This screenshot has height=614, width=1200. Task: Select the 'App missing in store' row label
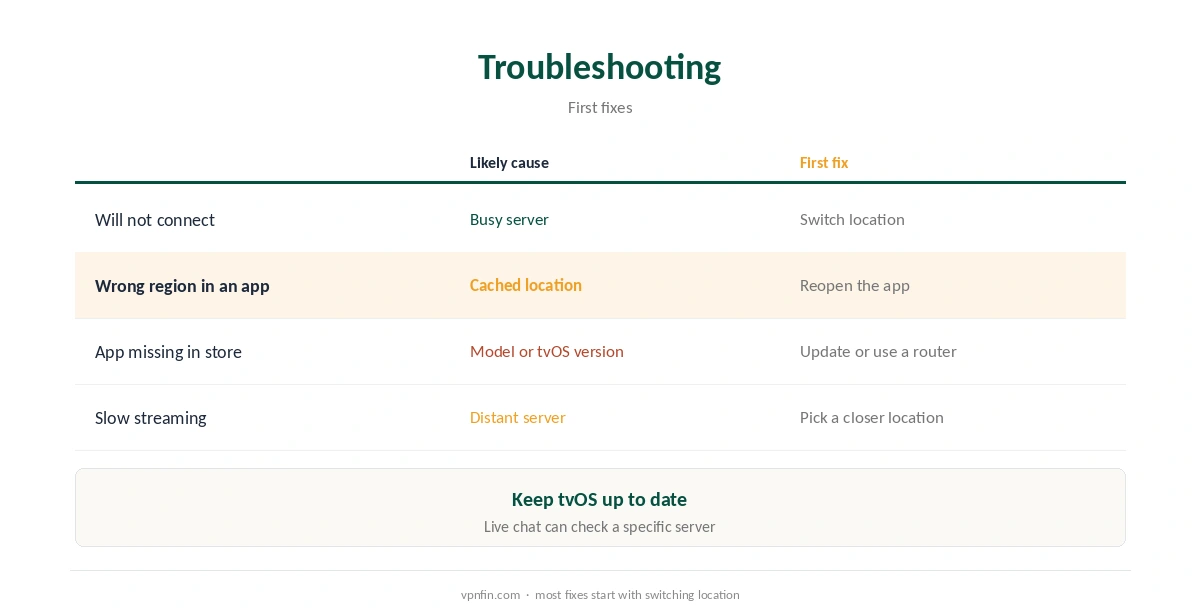click(x=168, y=352)
